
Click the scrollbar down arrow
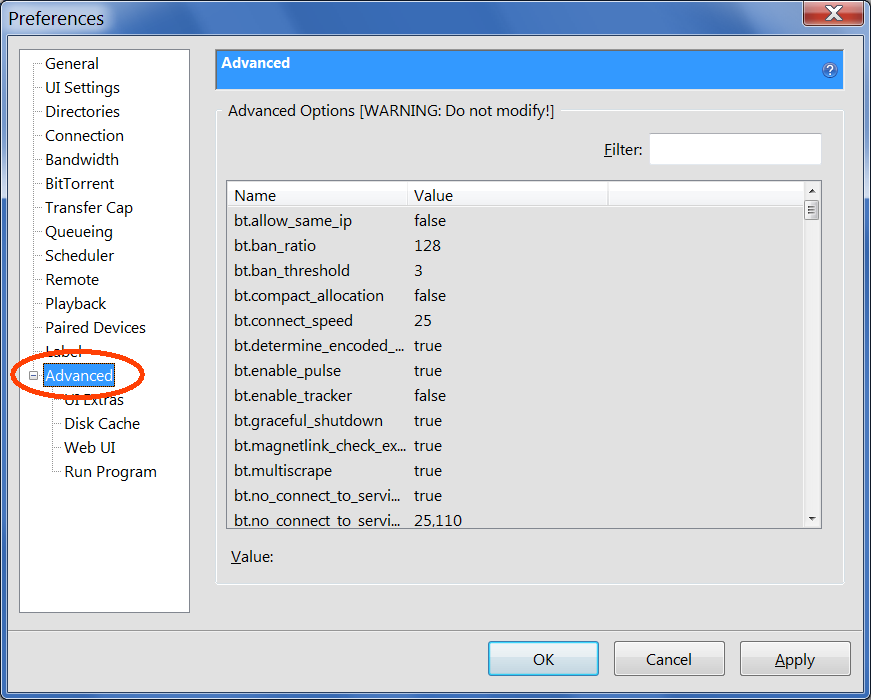(x=812, y=519)
